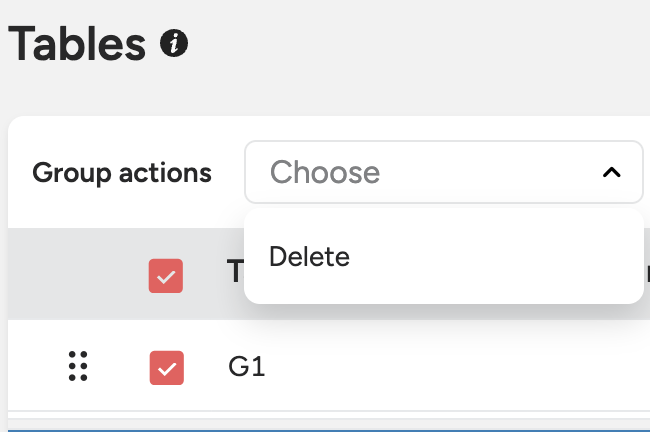Viewport: 650px width, 432px height.
Task: Click the Group actions label
Action: [122, 173]
